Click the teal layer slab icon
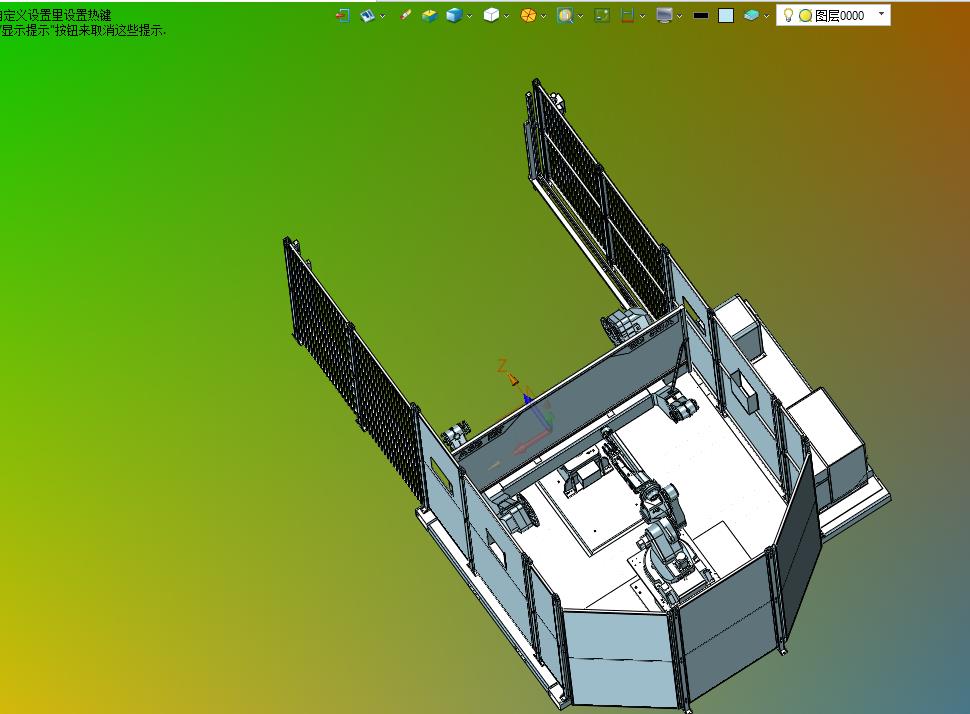 coord(751,15)
